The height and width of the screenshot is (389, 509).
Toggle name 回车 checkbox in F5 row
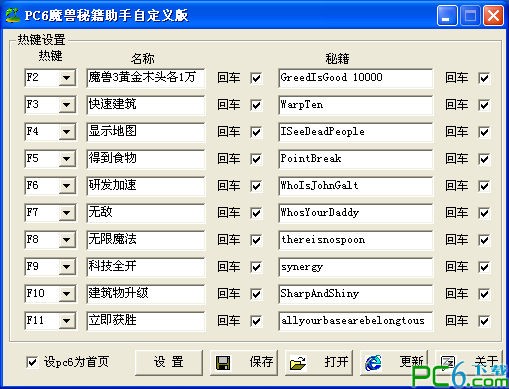[256, 159]
